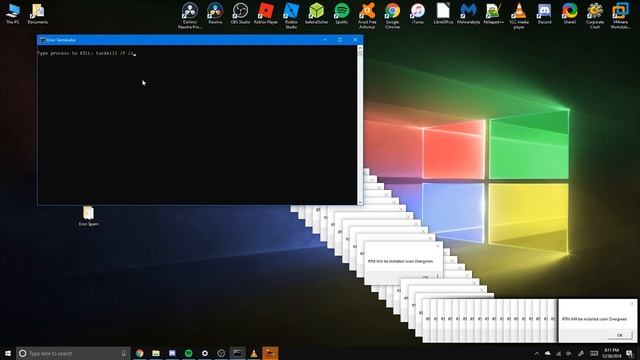Image resolution: width=640 pixels, height=360 pixels.
Task: Launch Avast Free Antivirus from desktop
Action: tap(367, 16)
